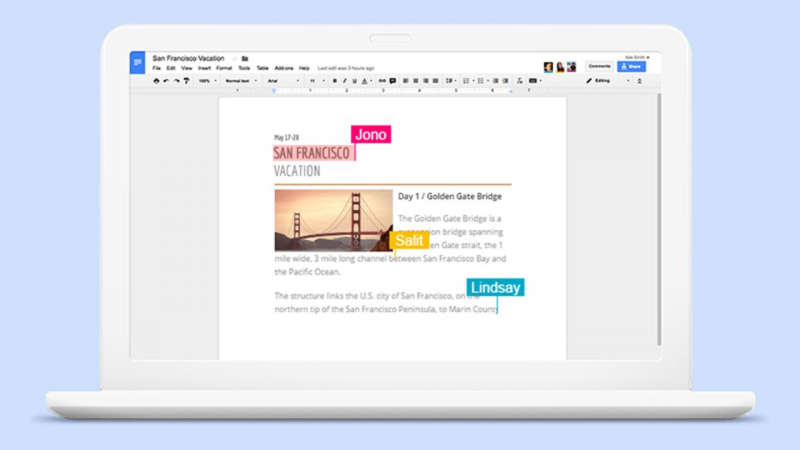Click the teal Lindsay cursor label

point(495,287)
